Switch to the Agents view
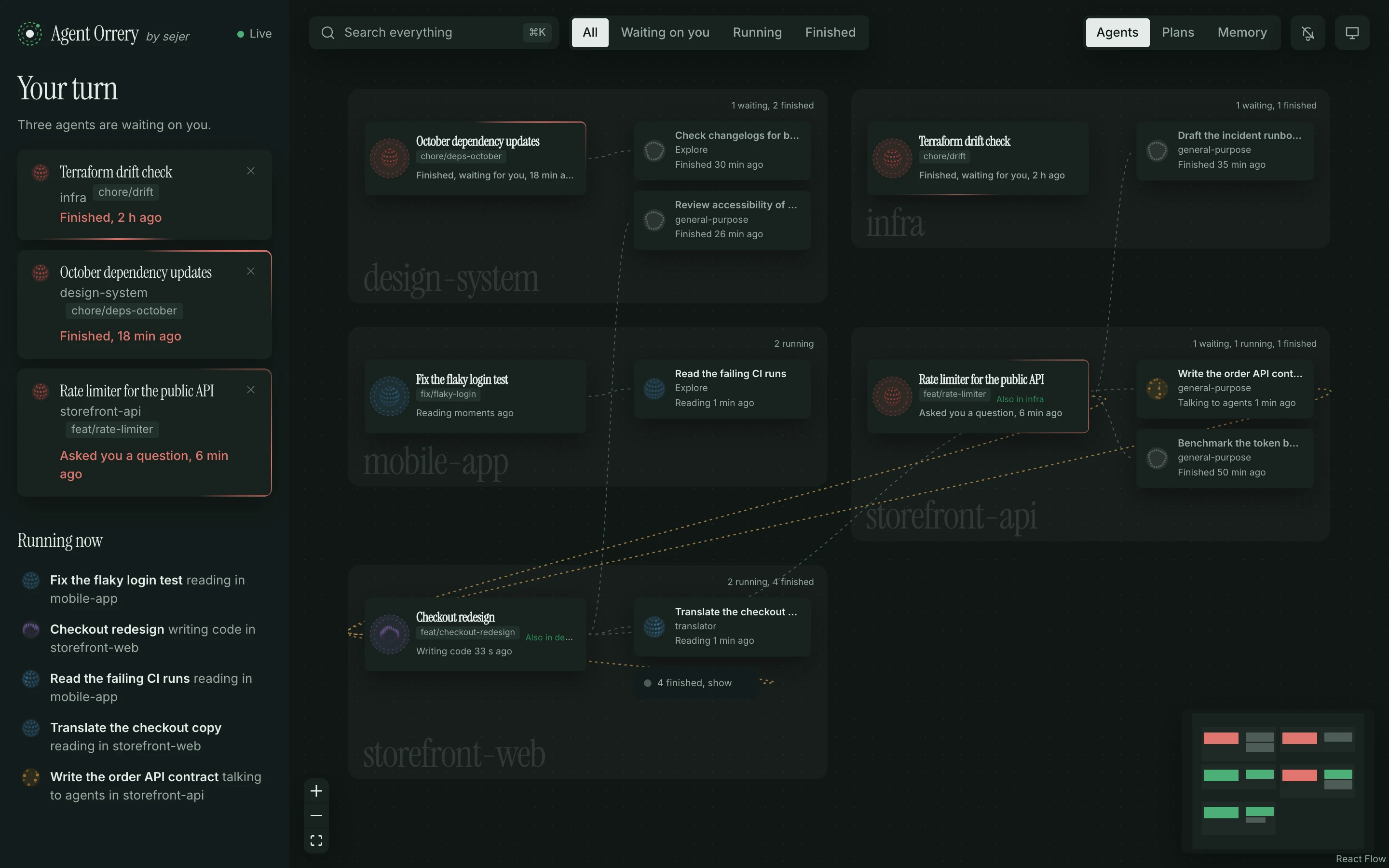Image resolution: width=1389 pixels, height=868 pixels. point(1117,33)
